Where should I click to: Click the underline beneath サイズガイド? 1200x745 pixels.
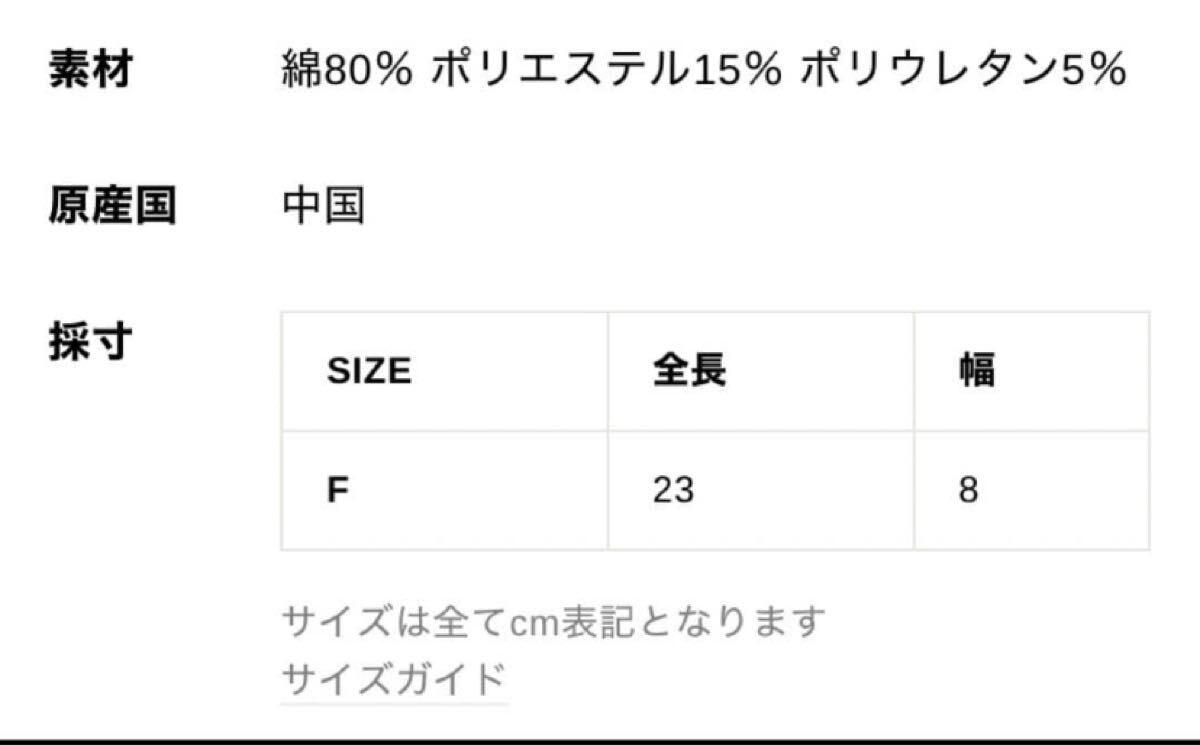click(x=394, y=702)
